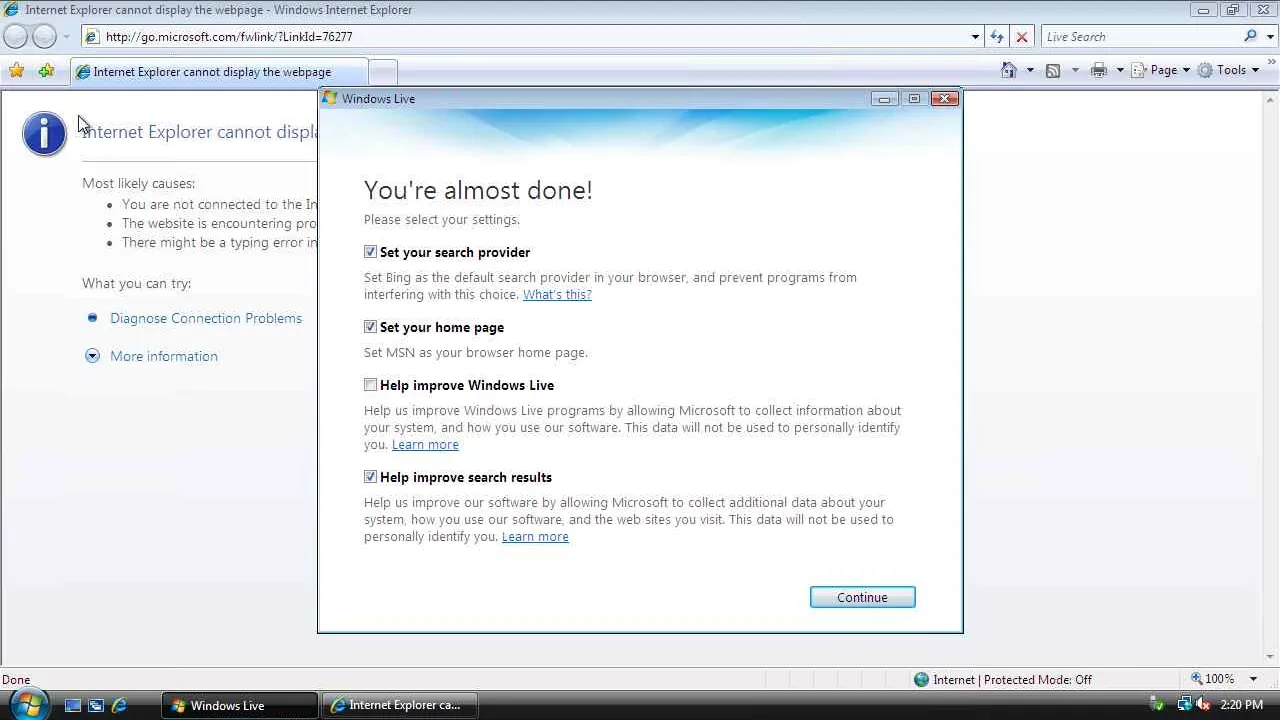The width and height of the screenshot is (1280, 720).
Task: Click Show Desktop quick launch icon
Action: [72, 705]
